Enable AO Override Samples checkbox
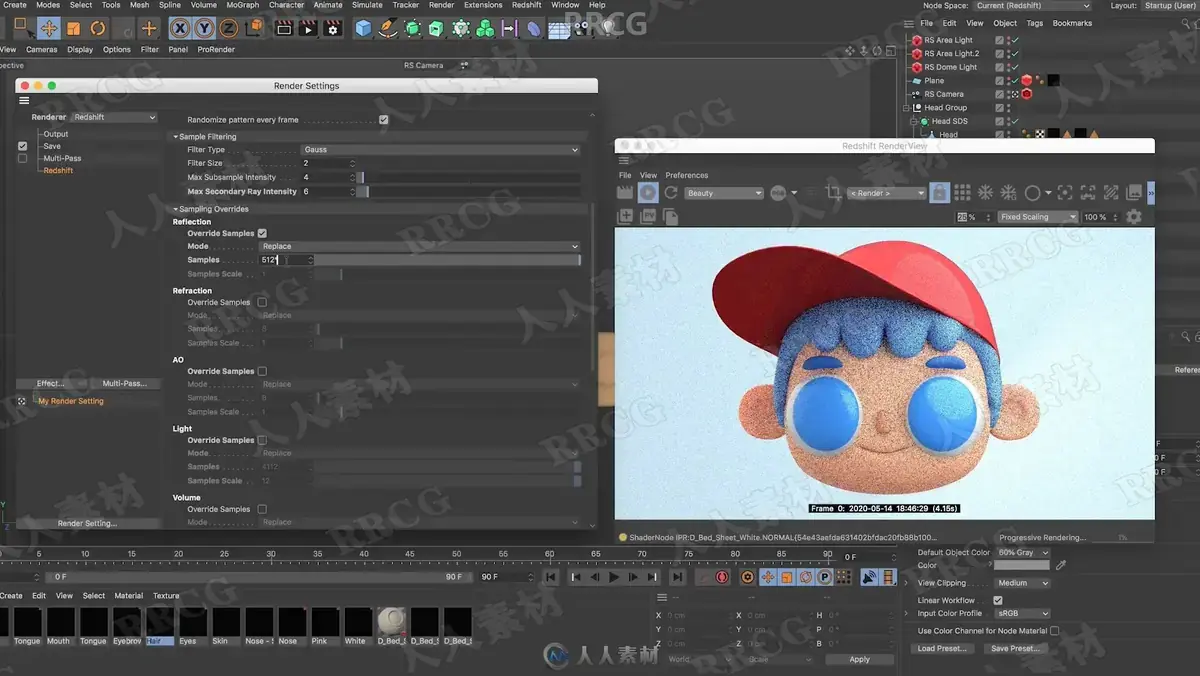 click(x=262, y=371)
